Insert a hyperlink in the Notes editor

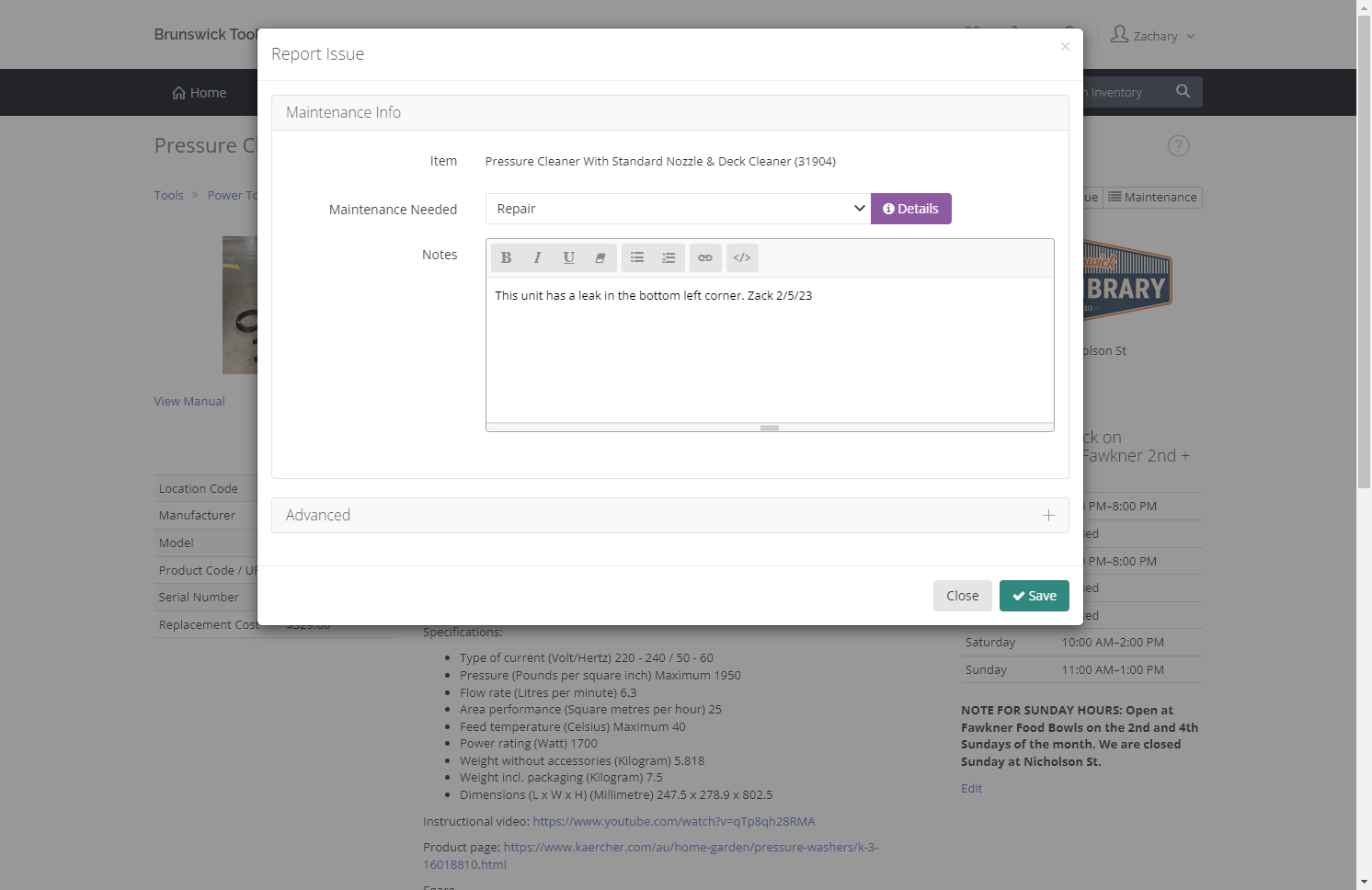[x=705, y=258]
